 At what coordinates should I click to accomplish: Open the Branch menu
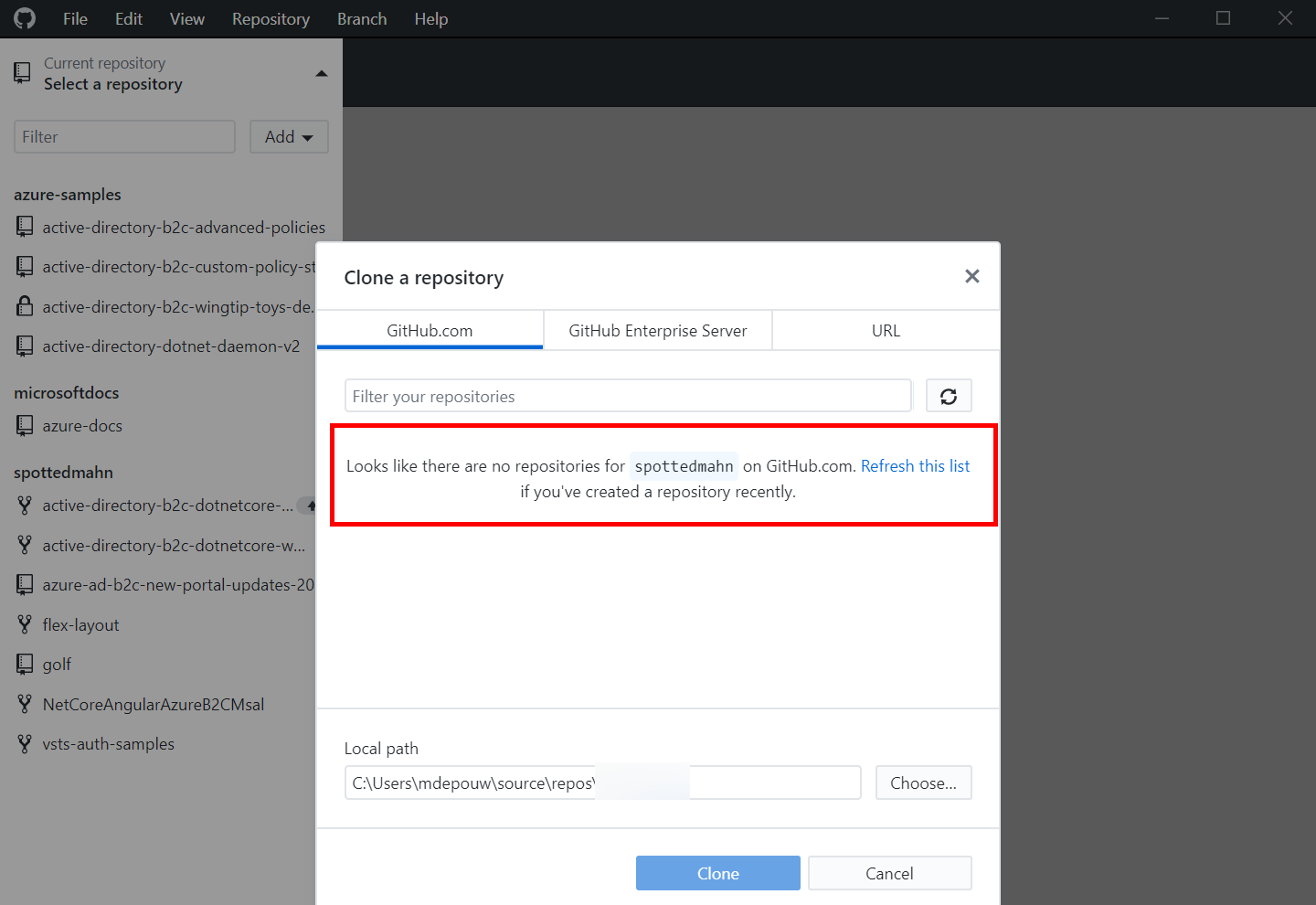coord(361,18)
